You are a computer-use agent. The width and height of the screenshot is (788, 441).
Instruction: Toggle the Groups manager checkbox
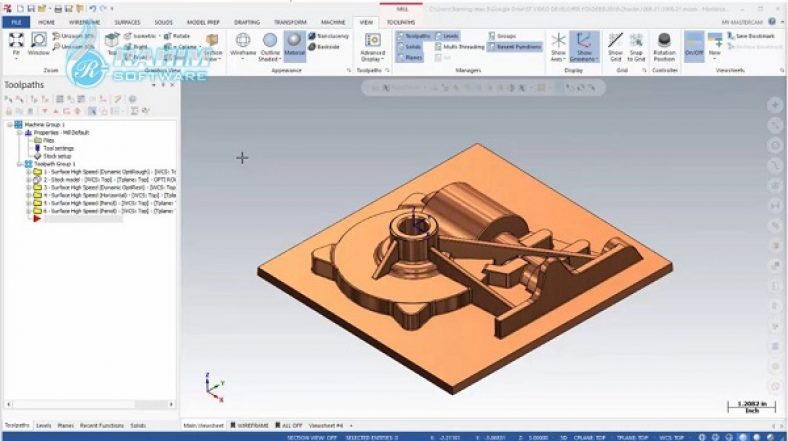pyautogui.click(x=502, y=36)
